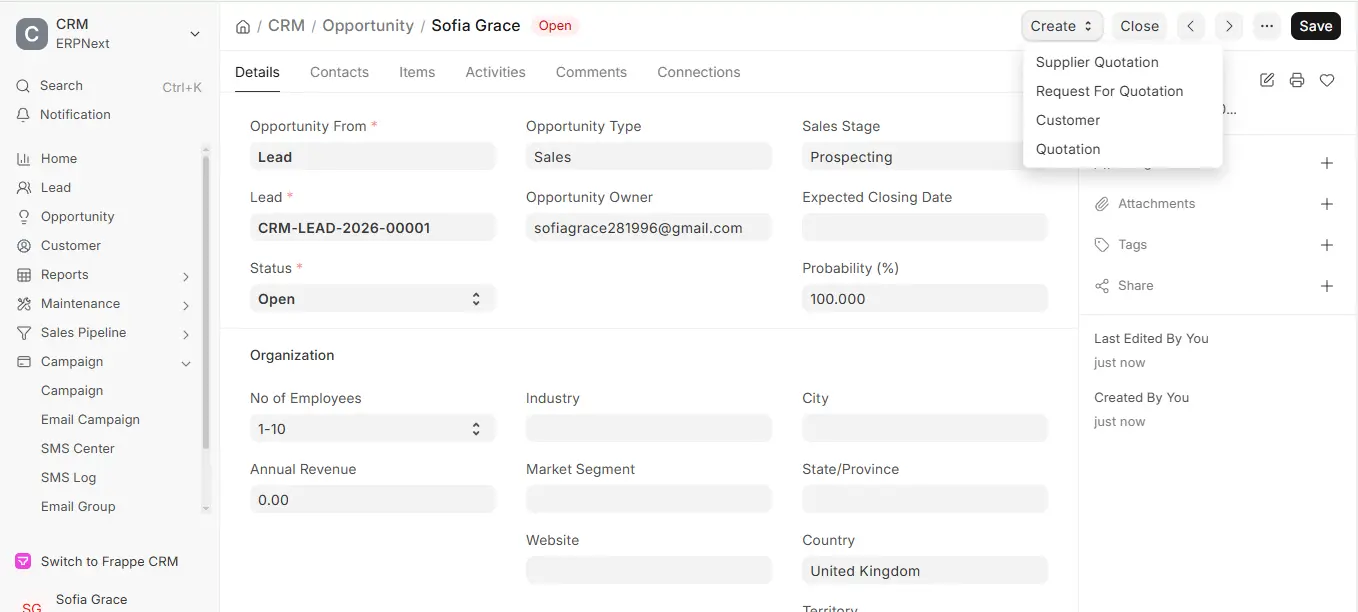Click the Sales Pipeline funnel icon
The width and height of the screenshot is (1358, 612).
coord(24,333)
